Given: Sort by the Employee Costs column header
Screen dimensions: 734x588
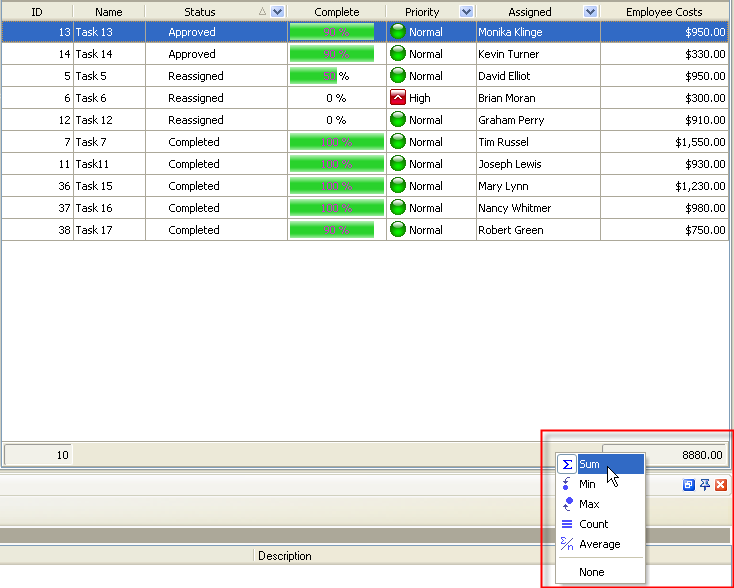Looking at the screenshot, I should tap(664, 12).
